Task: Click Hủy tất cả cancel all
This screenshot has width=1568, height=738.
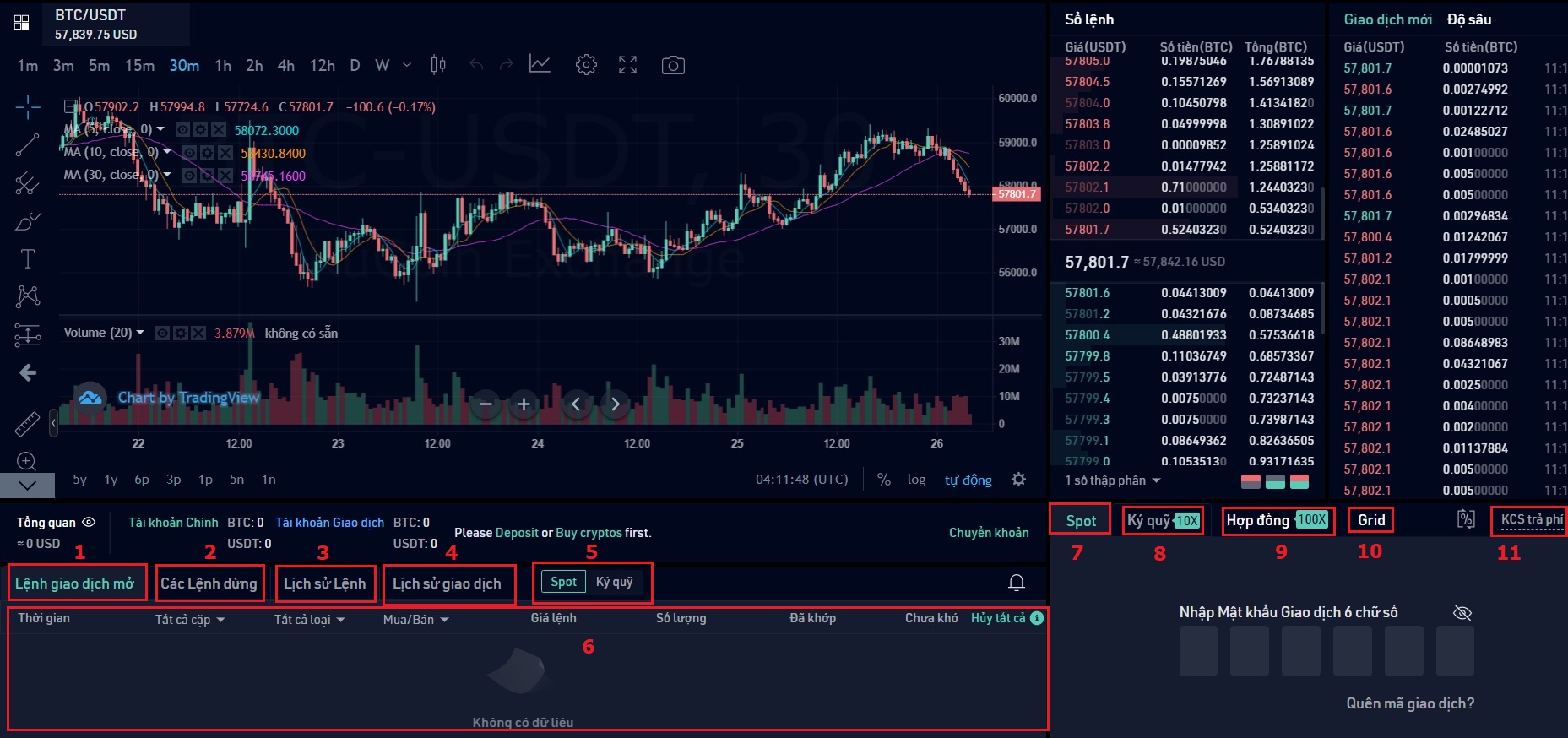Action: point(998,618)
